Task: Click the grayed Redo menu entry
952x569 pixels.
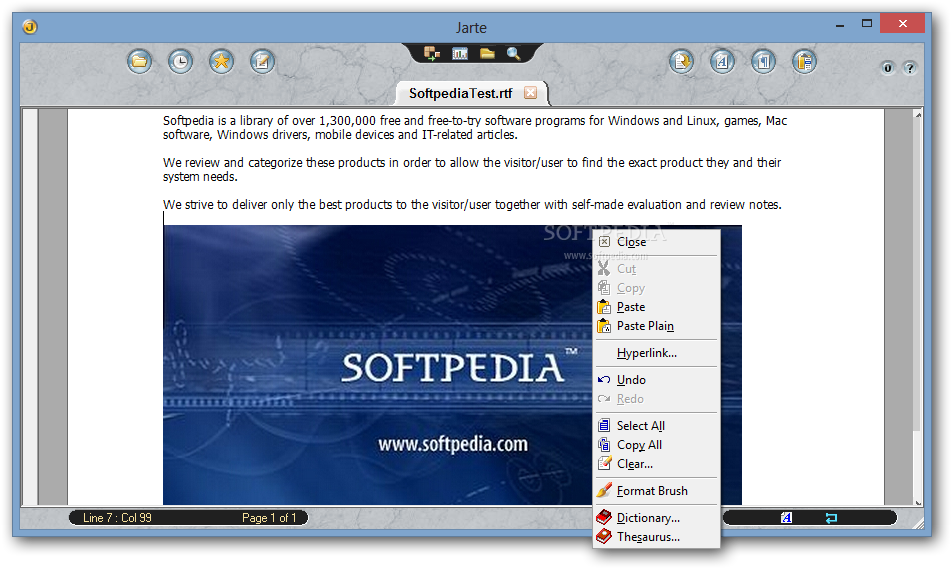Action: (656, 399)
